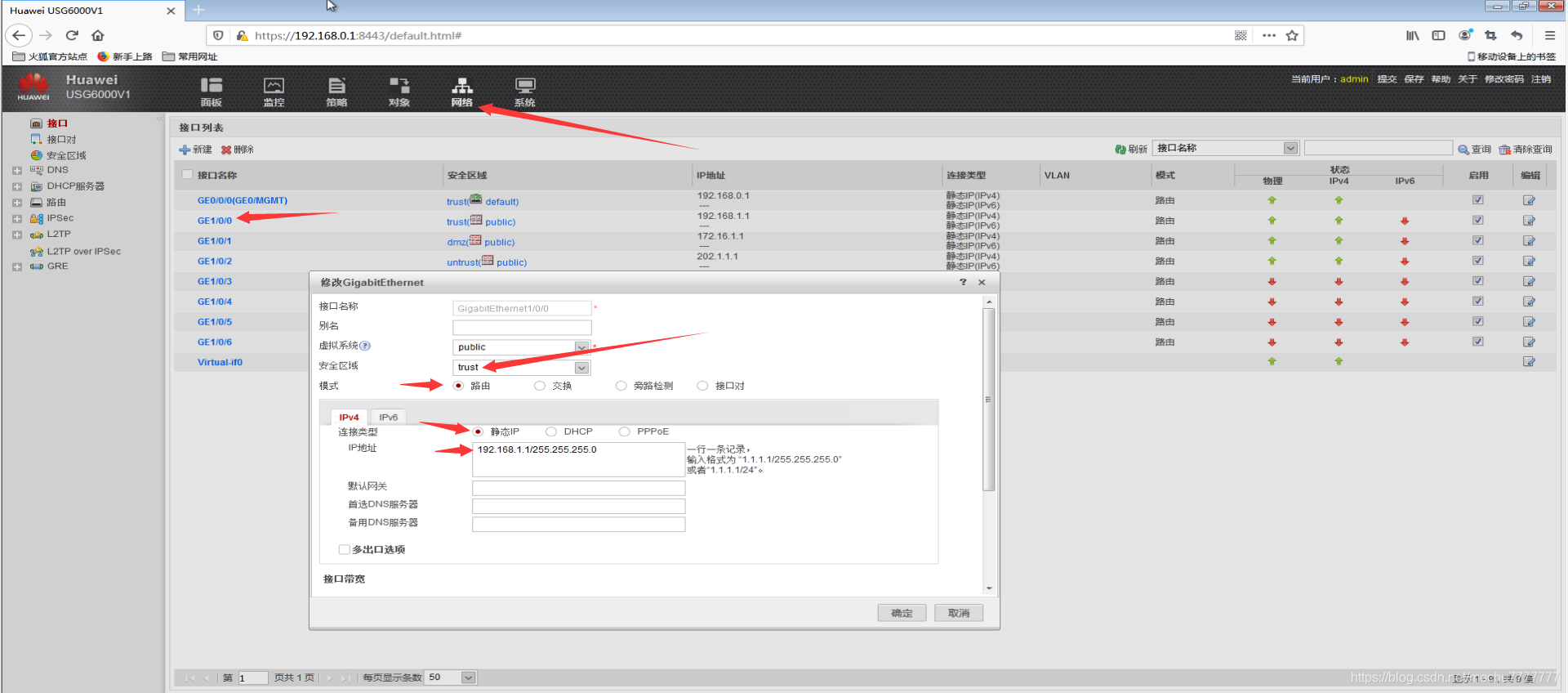Reload the page with refresh icon
Screen dimensions: 1568x693
72,35
